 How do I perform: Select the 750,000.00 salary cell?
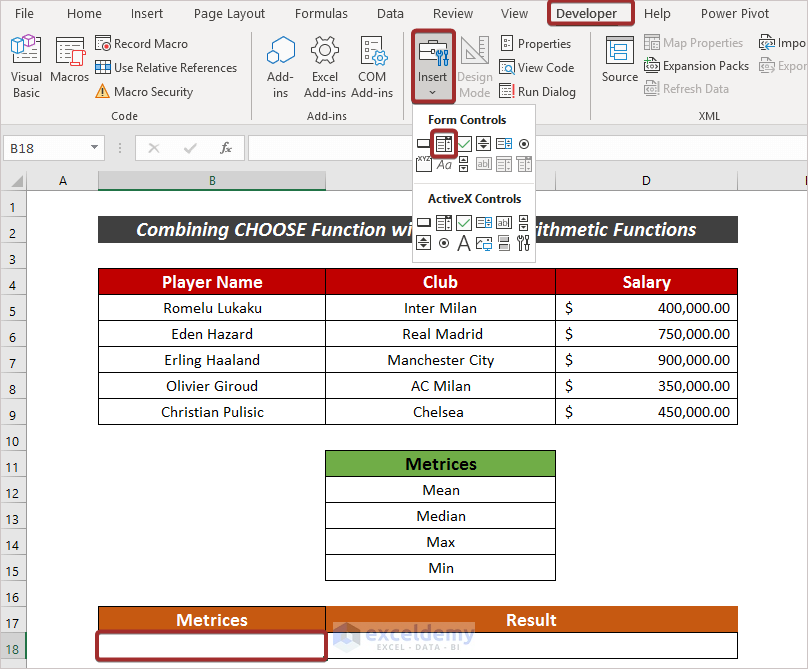[646, 334]
